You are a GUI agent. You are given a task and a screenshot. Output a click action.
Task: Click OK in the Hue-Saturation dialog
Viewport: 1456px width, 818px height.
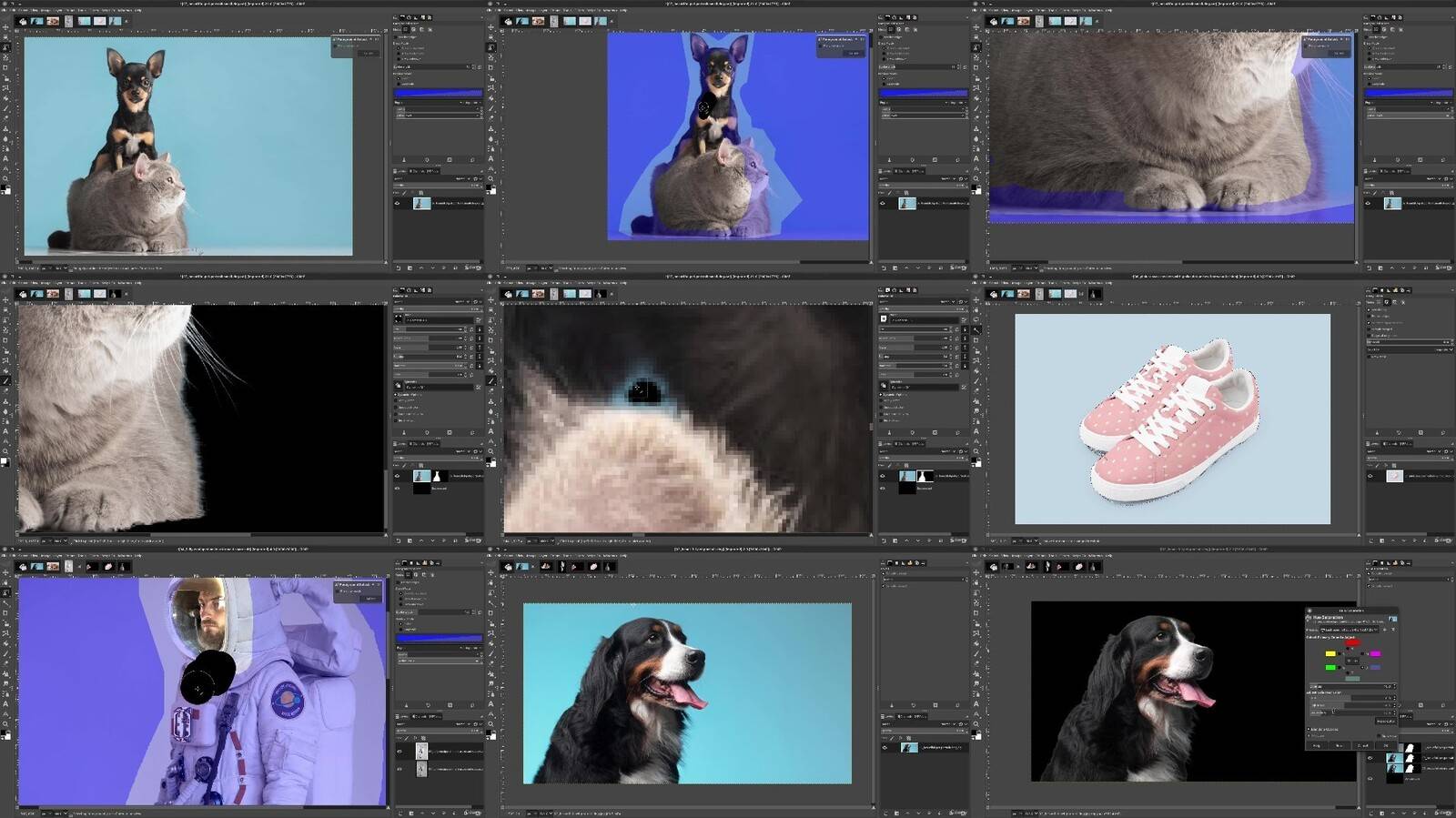[1386, 745]
